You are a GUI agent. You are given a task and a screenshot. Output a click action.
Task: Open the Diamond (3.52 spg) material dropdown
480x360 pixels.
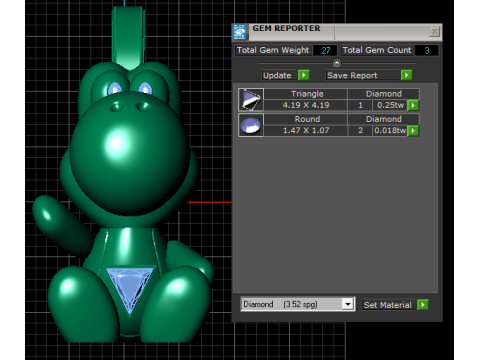348,304
